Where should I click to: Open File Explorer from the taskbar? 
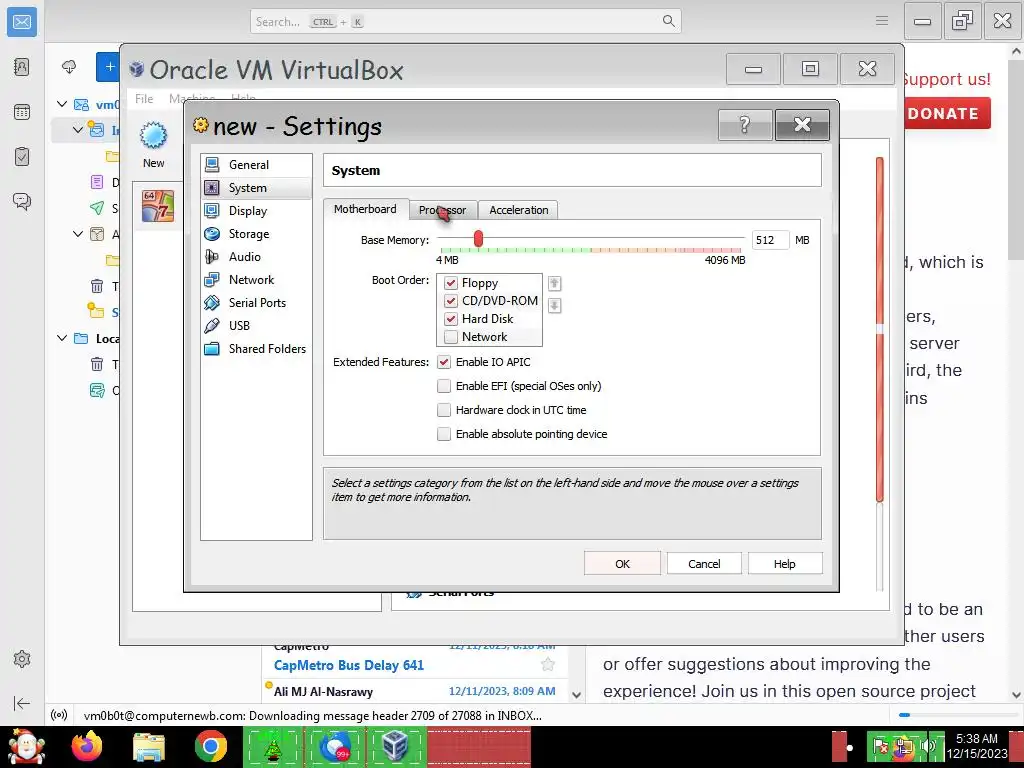tap(149, 746)
